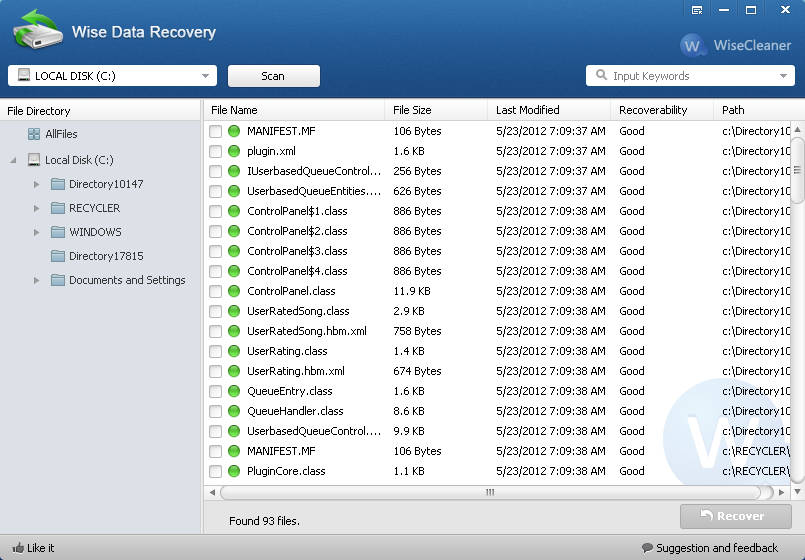Screen dimensions: 805x560
Task: Expand the Documents and Settings folder arrow
Action: click(x=36, y=280)
